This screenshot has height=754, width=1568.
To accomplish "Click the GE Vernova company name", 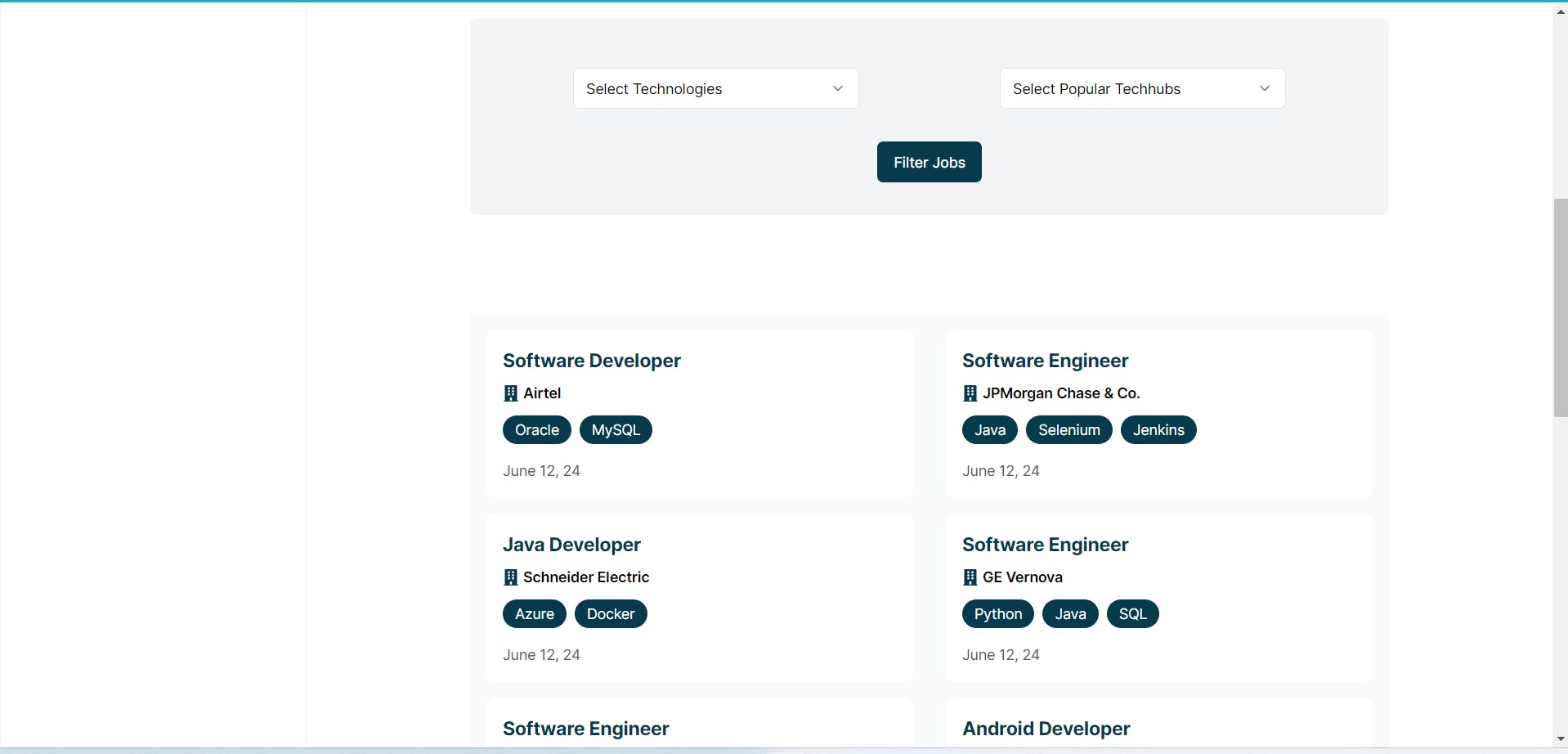I will (x=1023, y=577).
